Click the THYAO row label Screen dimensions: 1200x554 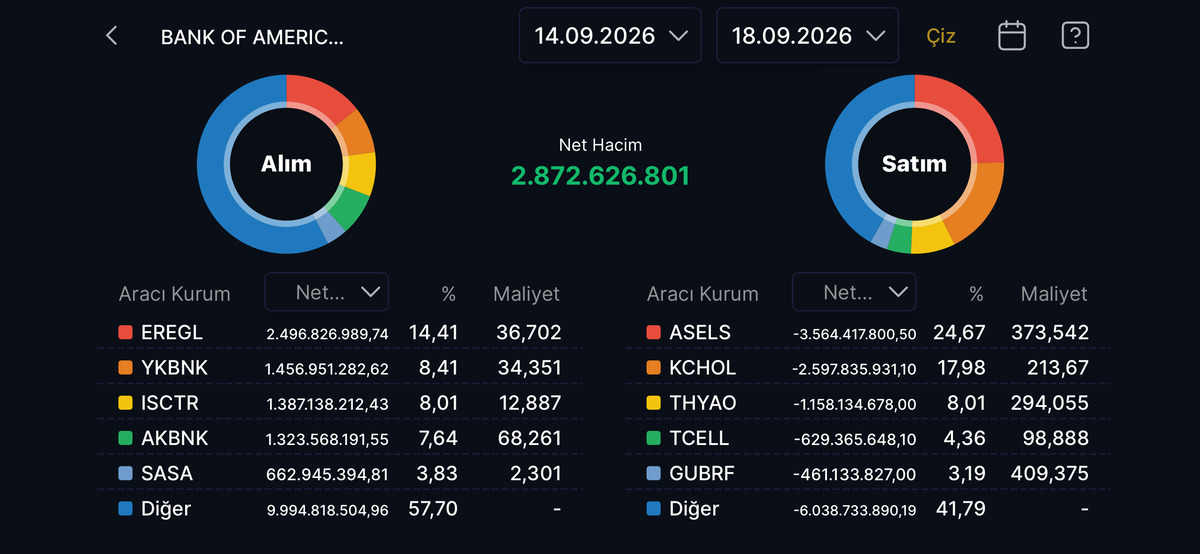tap(703, 403)
